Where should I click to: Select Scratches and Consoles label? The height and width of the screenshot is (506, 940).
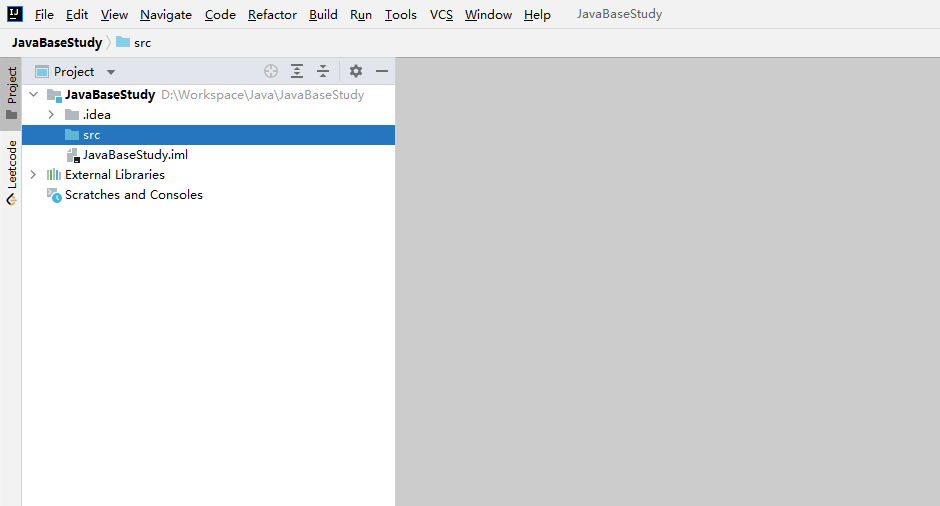pos(134,195)
